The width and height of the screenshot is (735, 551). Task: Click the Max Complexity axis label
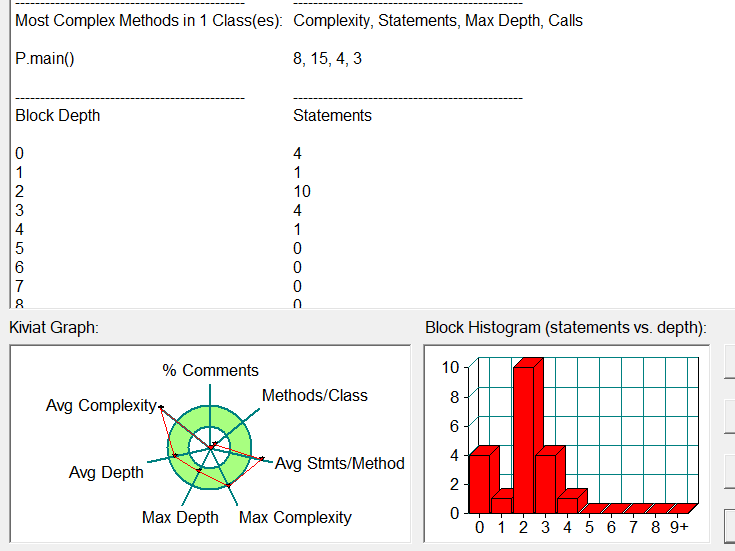pyautogui.click(x=295, y=517)
